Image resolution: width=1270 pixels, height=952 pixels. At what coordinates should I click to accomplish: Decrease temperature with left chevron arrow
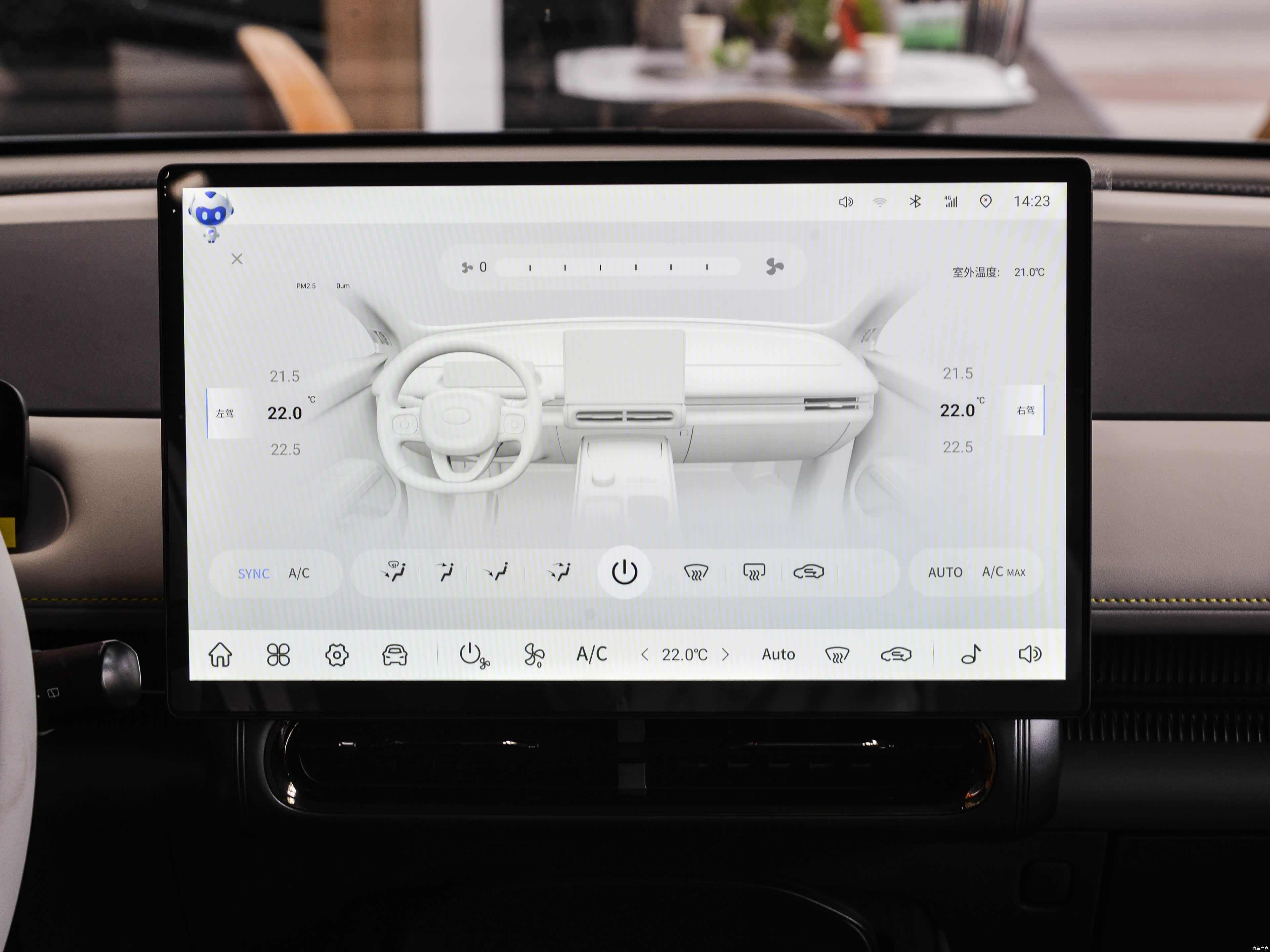(x=645, y=654)
